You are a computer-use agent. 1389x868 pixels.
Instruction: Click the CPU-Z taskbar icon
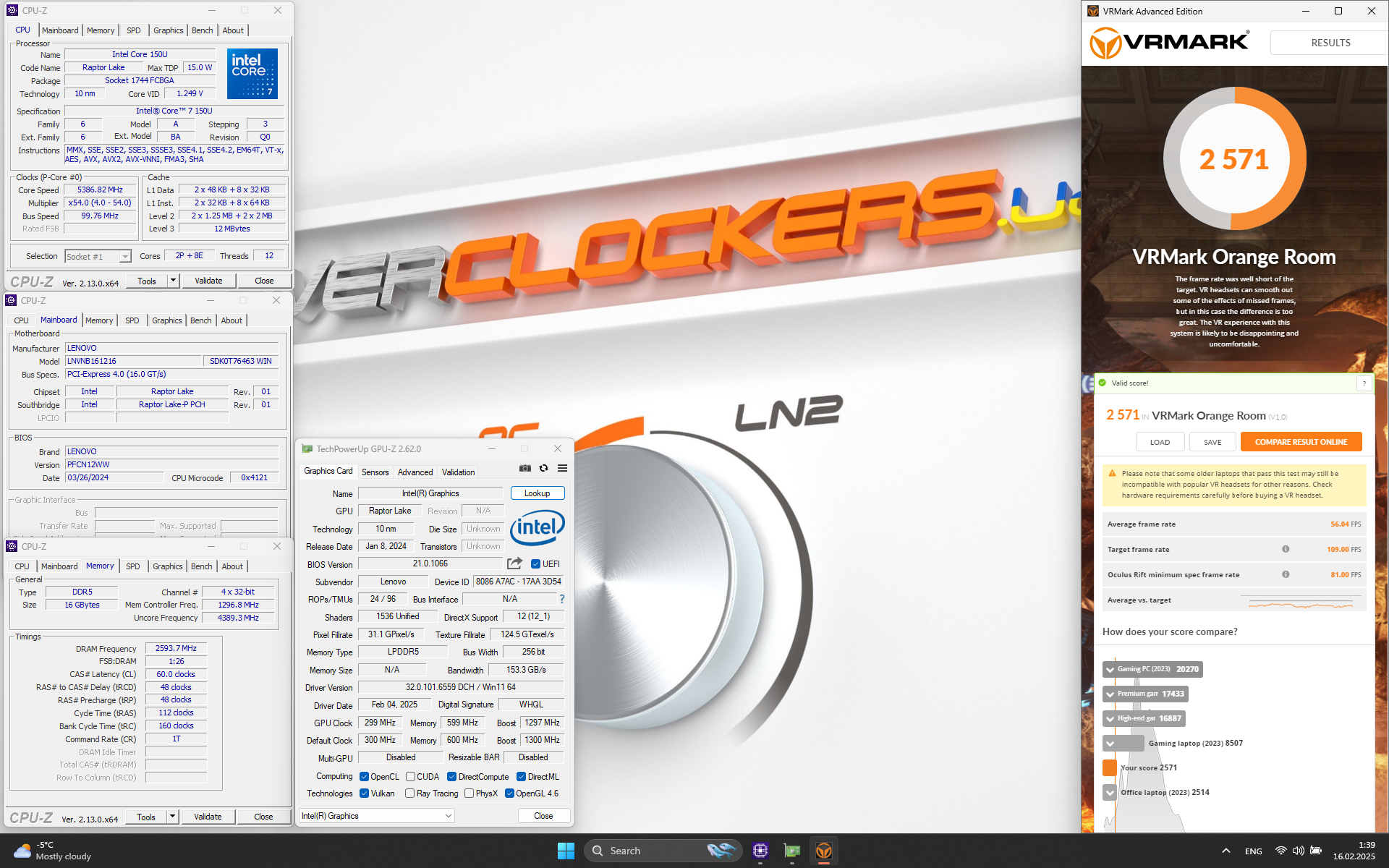coord(760,851)
